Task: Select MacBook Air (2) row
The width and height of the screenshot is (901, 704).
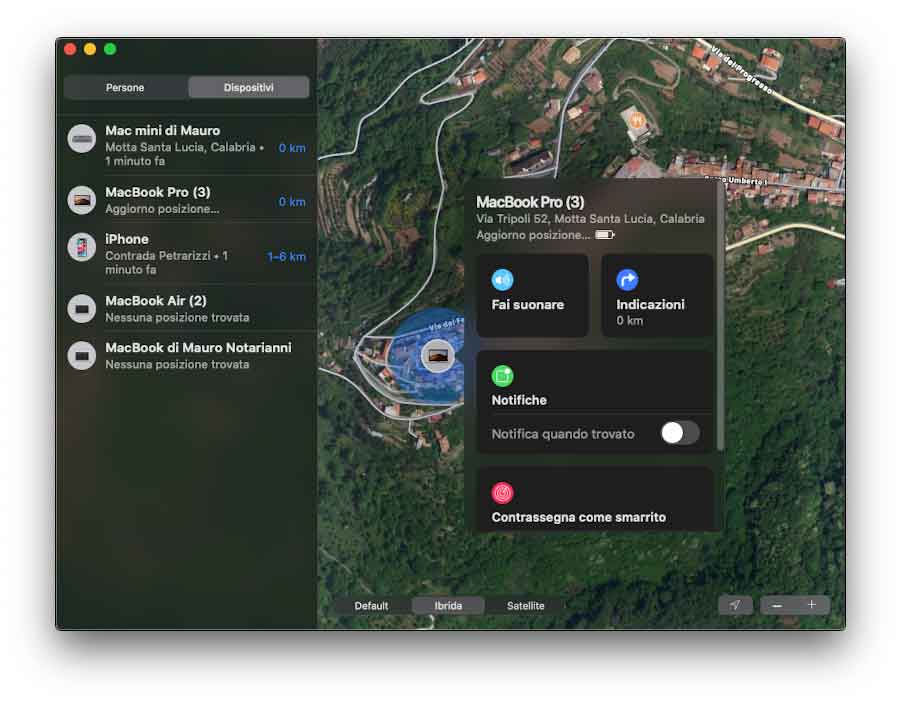Action: (x=187, y=308)
